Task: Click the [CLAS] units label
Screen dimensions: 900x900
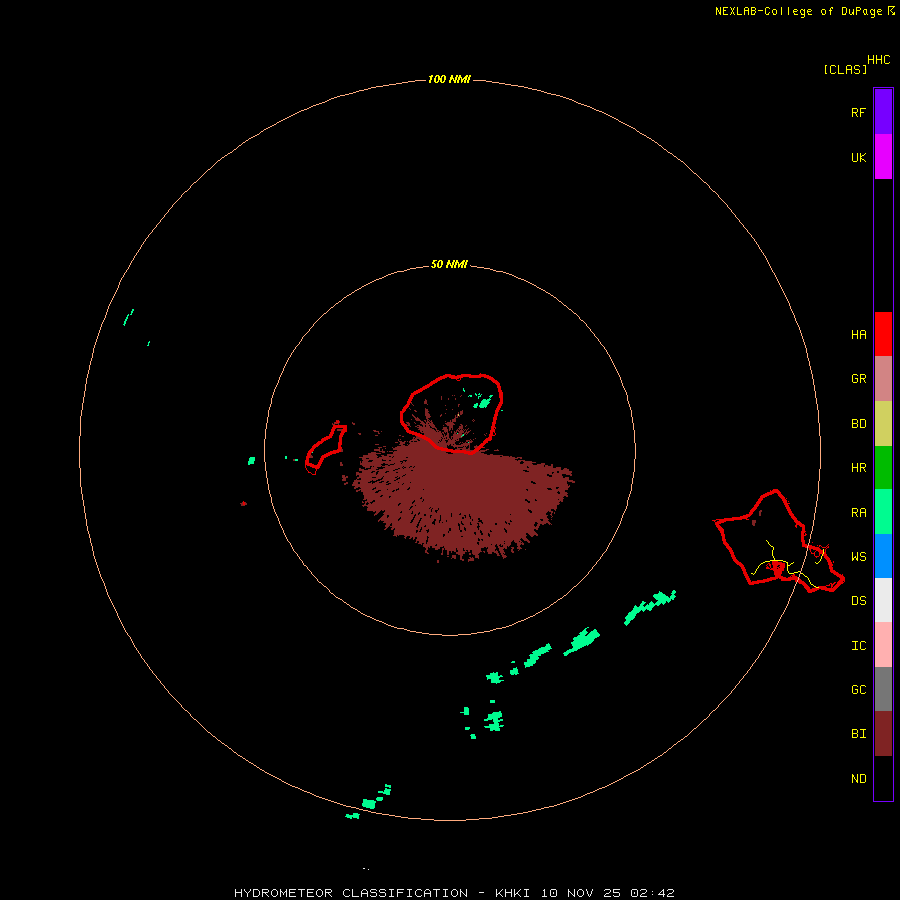Action: 845,69
